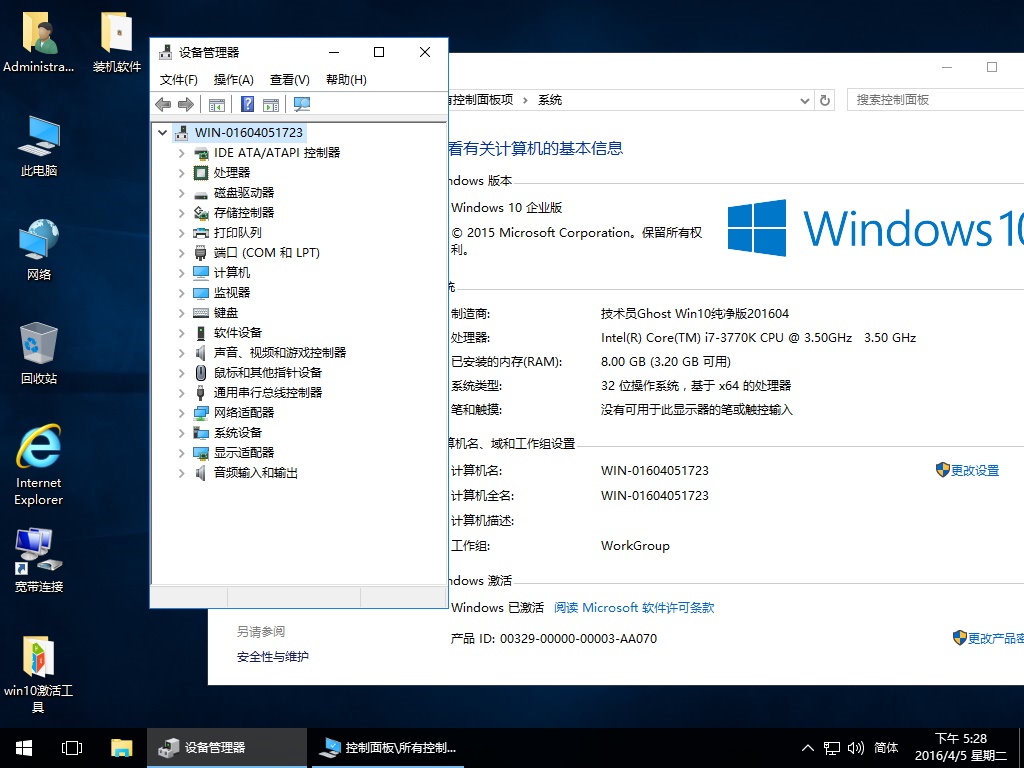Click the network icon in system tray

(x=831, y=748)
